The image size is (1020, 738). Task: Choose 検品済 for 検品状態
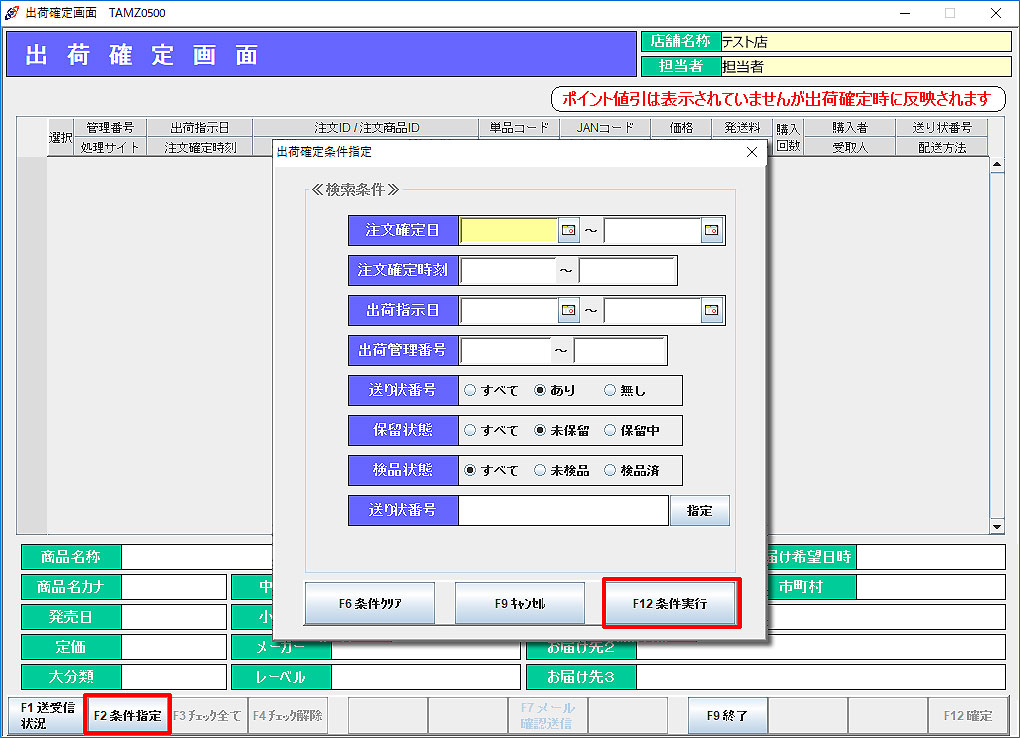(x=610, y=470)
